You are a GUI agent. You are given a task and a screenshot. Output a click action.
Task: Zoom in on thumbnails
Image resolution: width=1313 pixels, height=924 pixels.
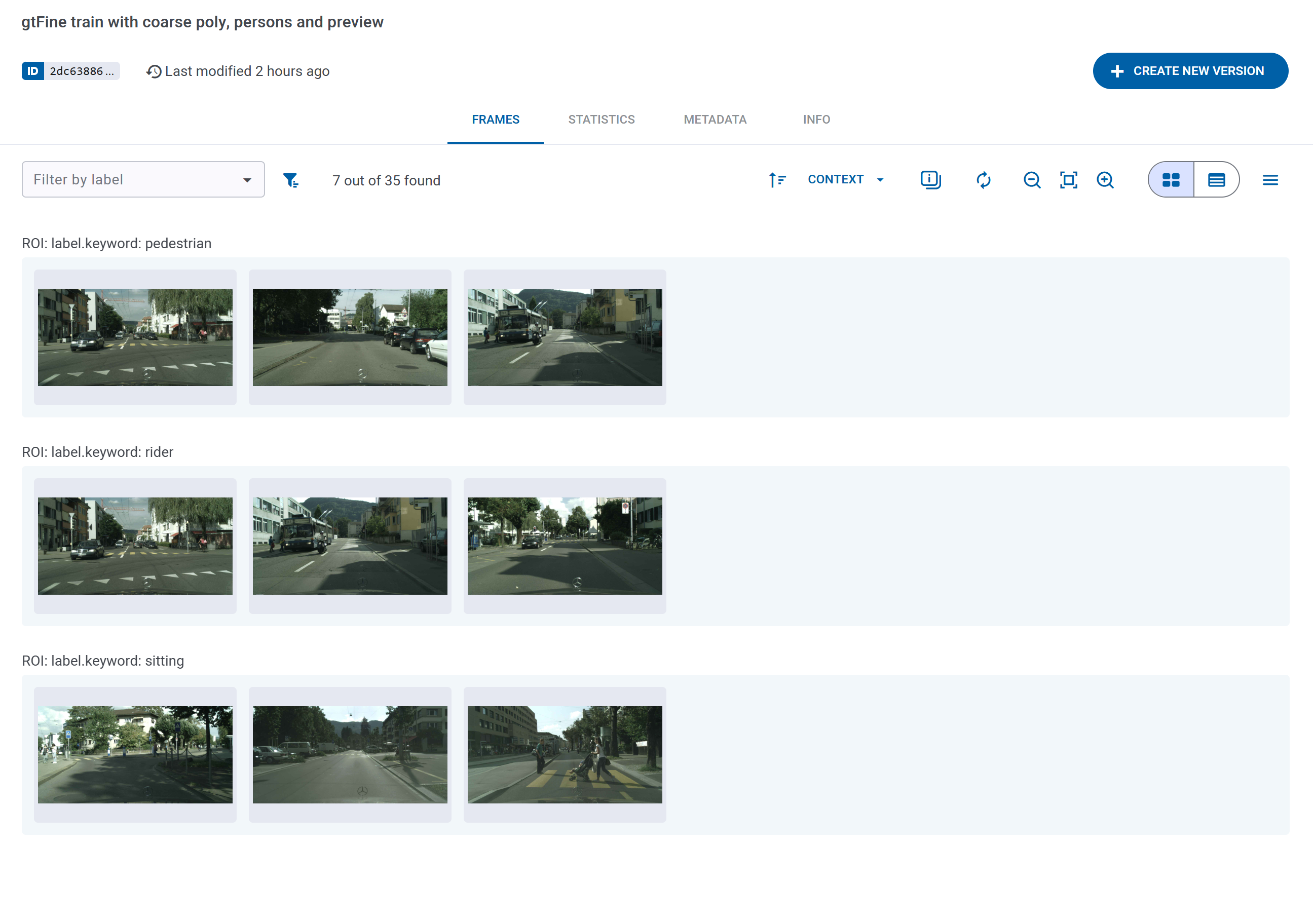point(1105,179)
